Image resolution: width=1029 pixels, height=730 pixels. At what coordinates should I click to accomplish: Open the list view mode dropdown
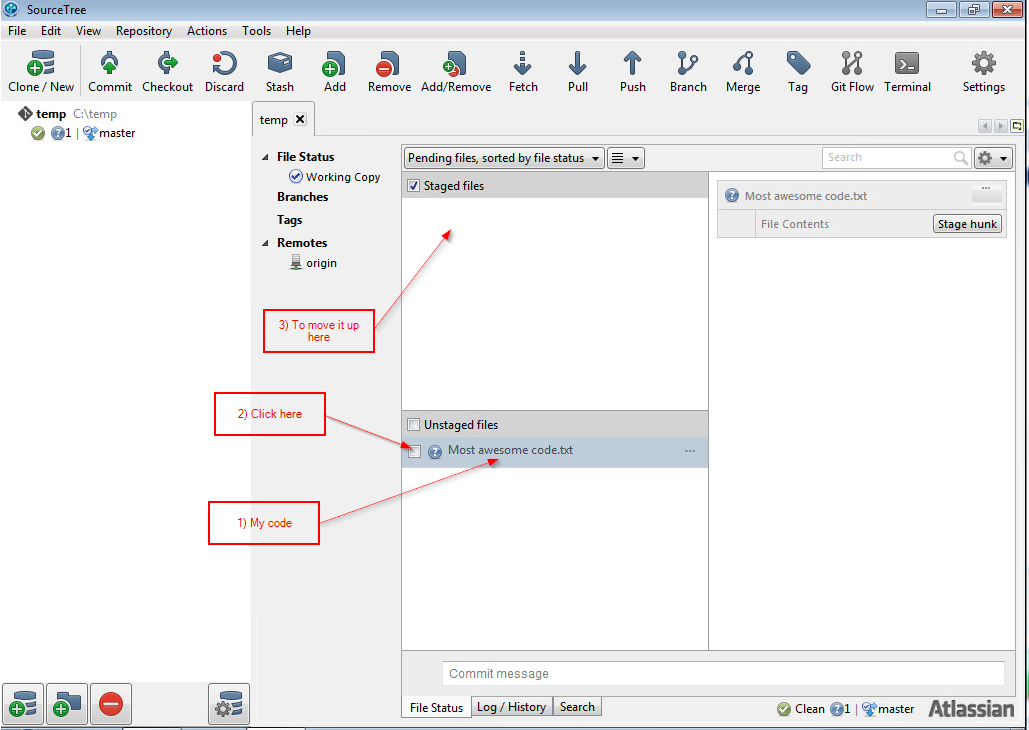(626, 158)
